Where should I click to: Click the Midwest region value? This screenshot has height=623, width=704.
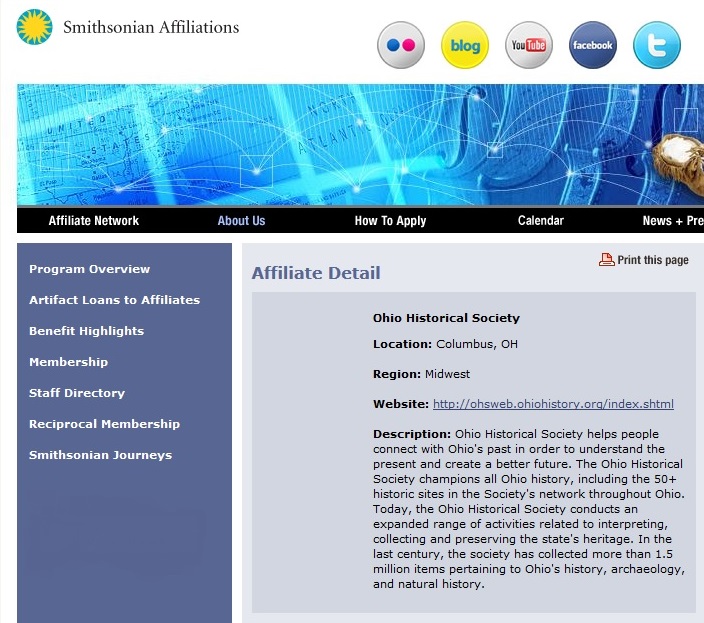click(x=447, y=374)
